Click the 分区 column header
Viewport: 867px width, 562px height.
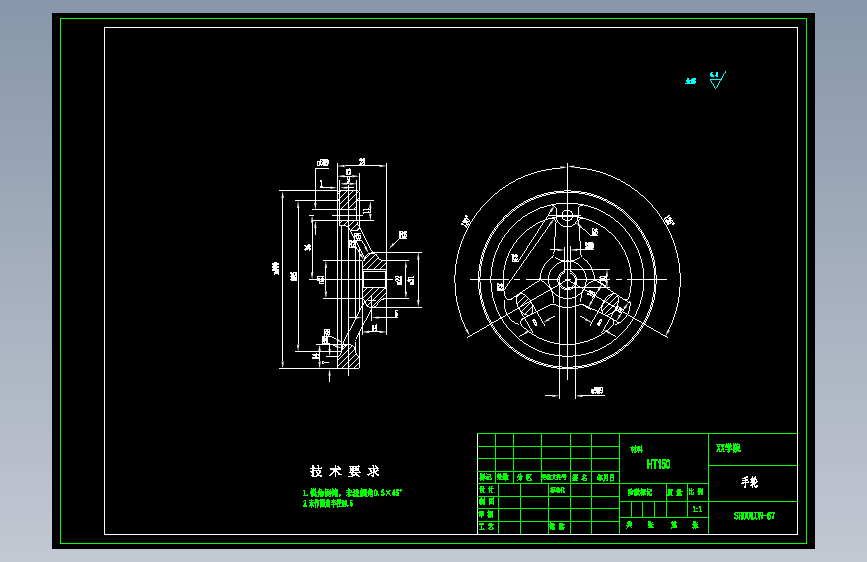[x=524, y=477]
